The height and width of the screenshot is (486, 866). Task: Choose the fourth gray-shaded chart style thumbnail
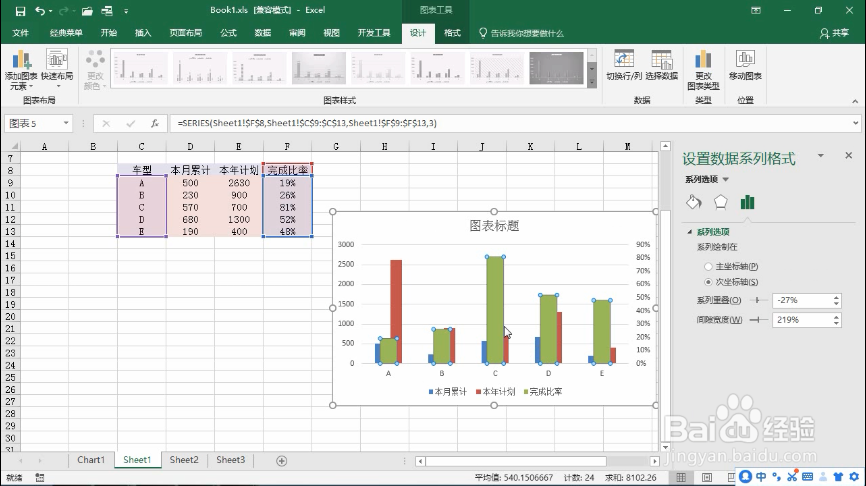point(319,68)
